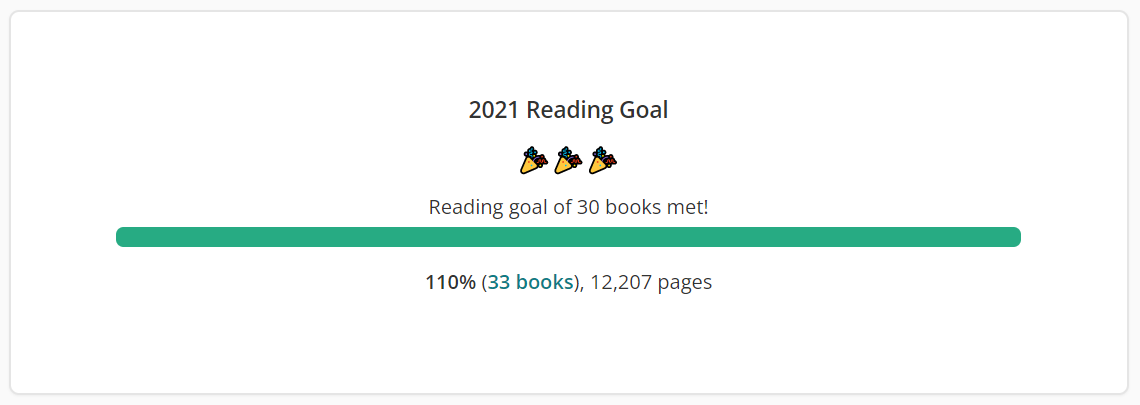Click the bold 110% percentage text
1140x405 pixels.
451,282
